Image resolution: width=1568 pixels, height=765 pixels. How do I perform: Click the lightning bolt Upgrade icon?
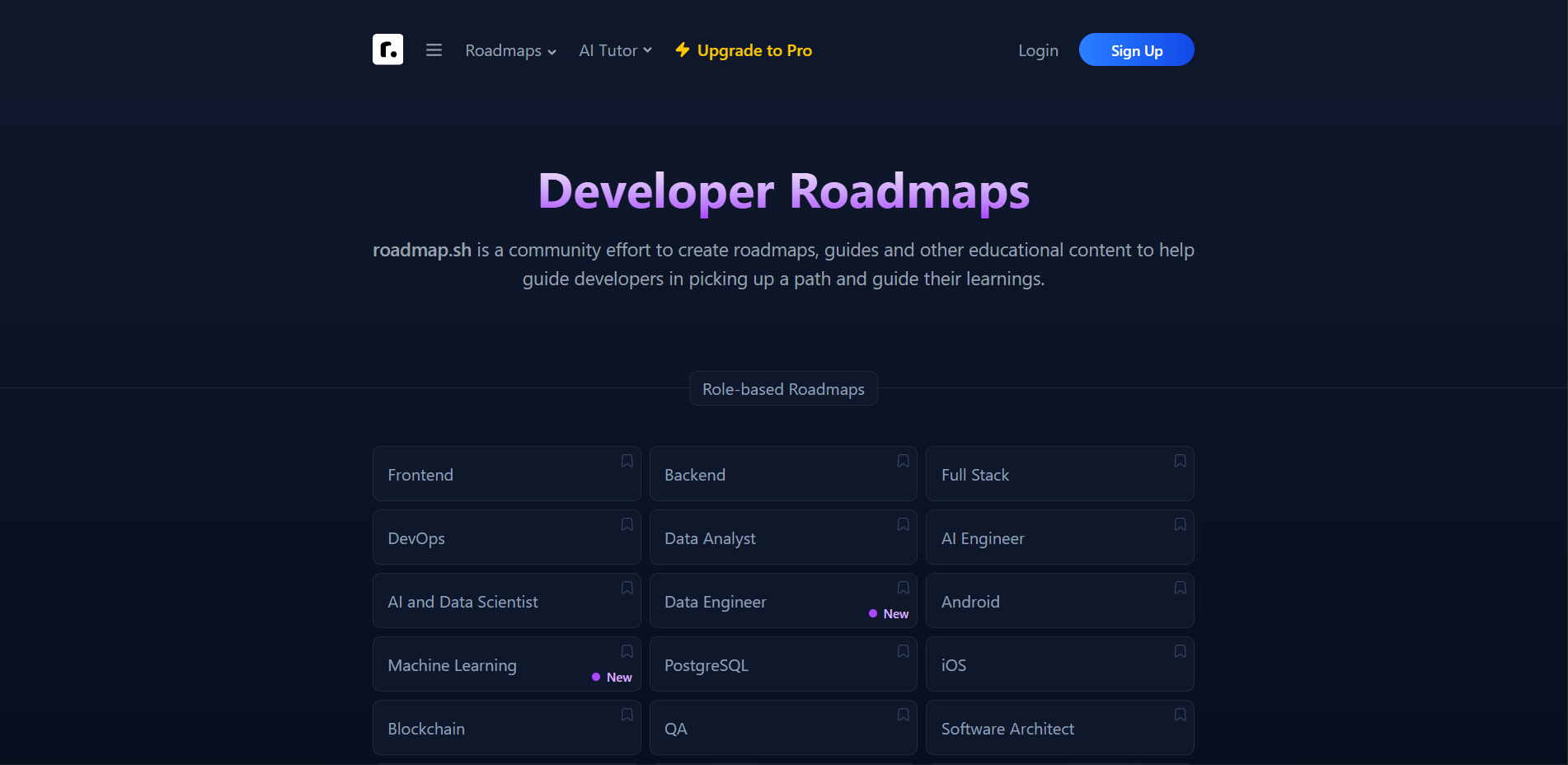click(683, 49)
